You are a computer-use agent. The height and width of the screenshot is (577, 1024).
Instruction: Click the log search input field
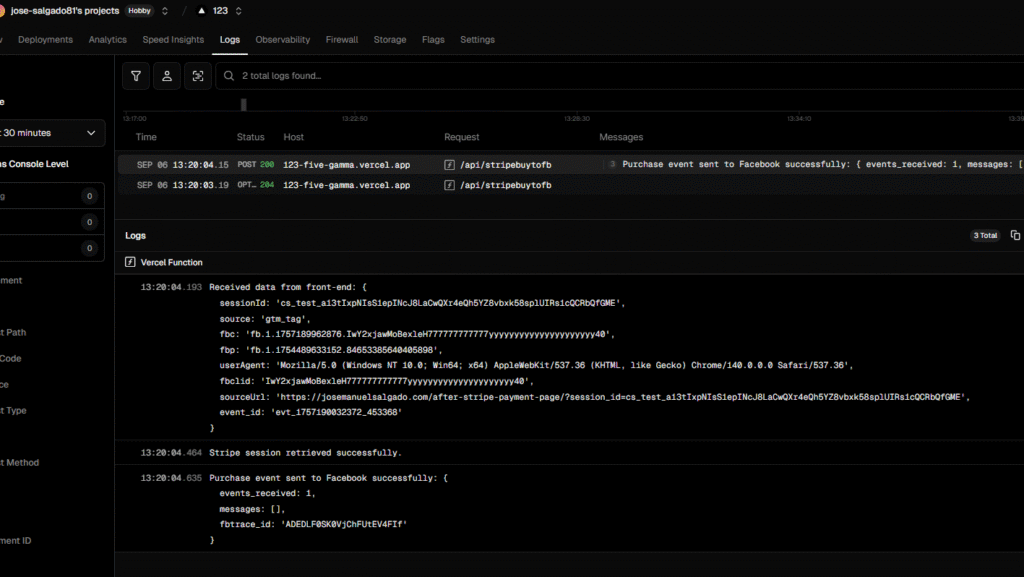600,76
